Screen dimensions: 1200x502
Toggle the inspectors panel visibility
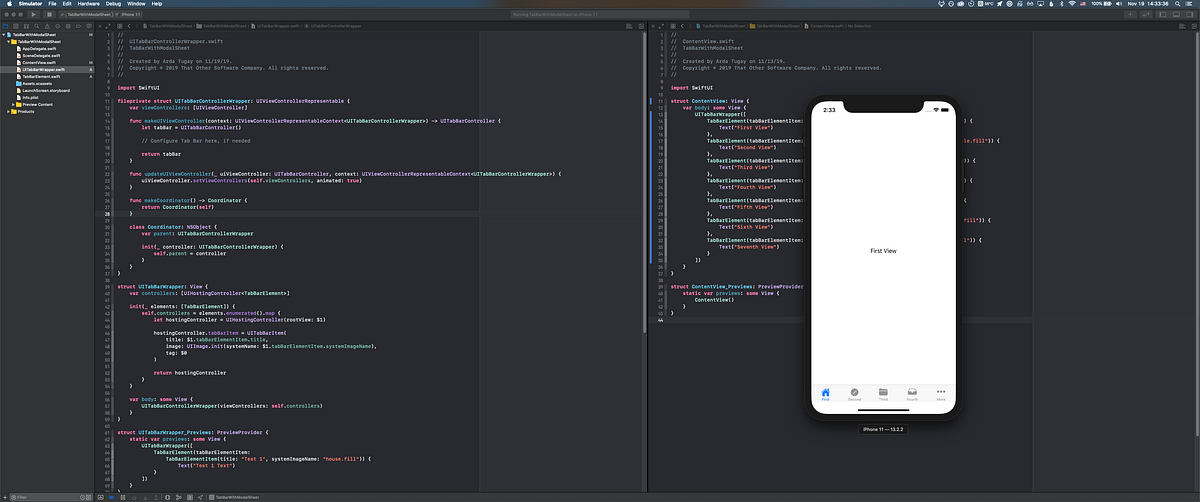click(1189, 14)
